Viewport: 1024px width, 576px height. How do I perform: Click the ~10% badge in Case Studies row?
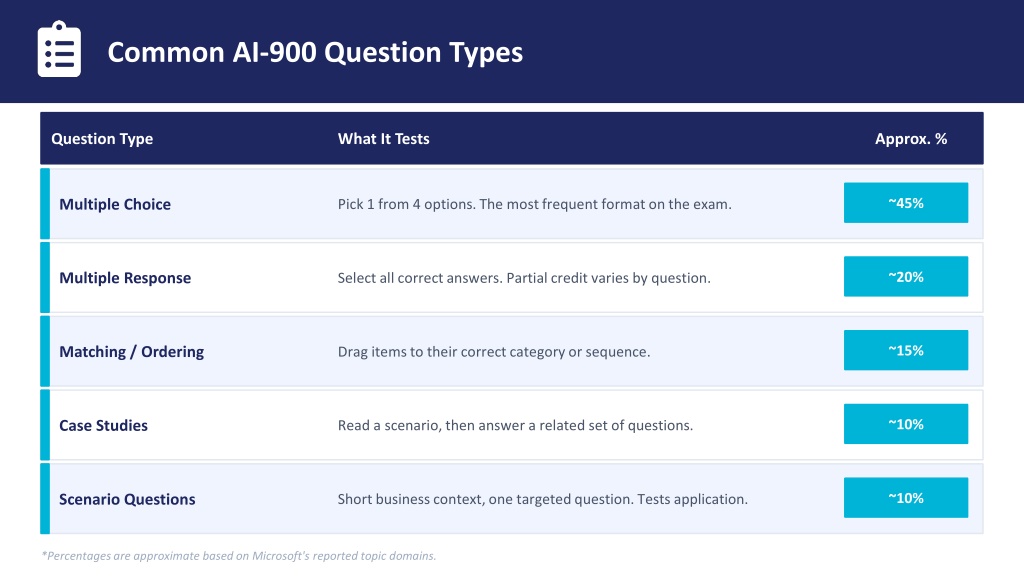[906, 424]
